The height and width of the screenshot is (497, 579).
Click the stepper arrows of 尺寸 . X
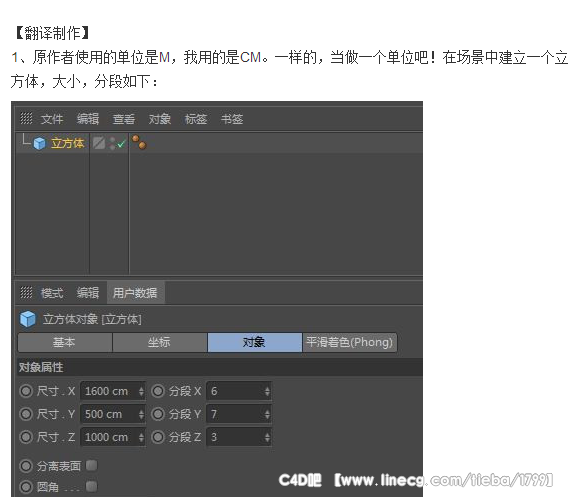(x=141, y=391)
